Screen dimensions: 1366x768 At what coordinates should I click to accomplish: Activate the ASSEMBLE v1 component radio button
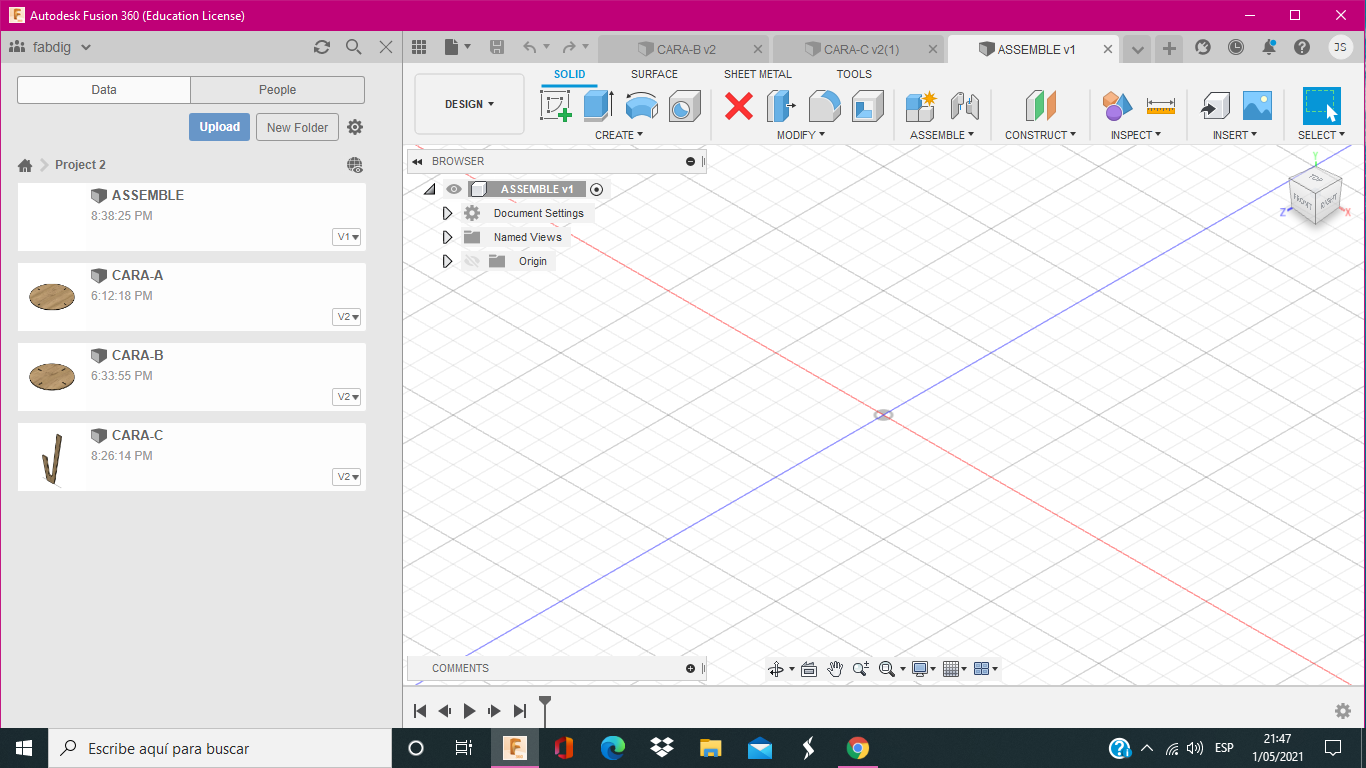(x=597, y=189)
